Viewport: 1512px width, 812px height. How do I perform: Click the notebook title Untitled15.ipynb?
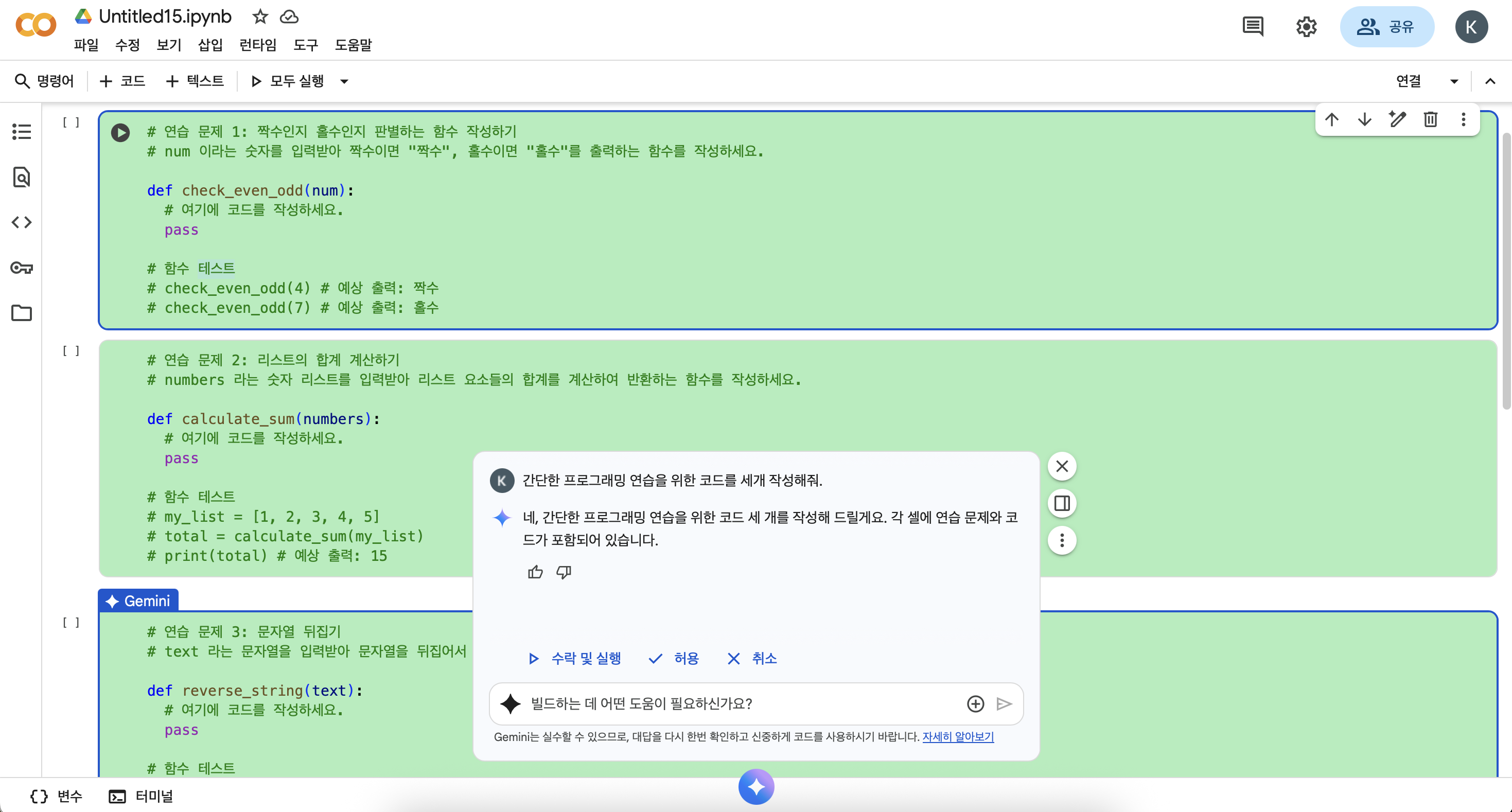[165, 16]
